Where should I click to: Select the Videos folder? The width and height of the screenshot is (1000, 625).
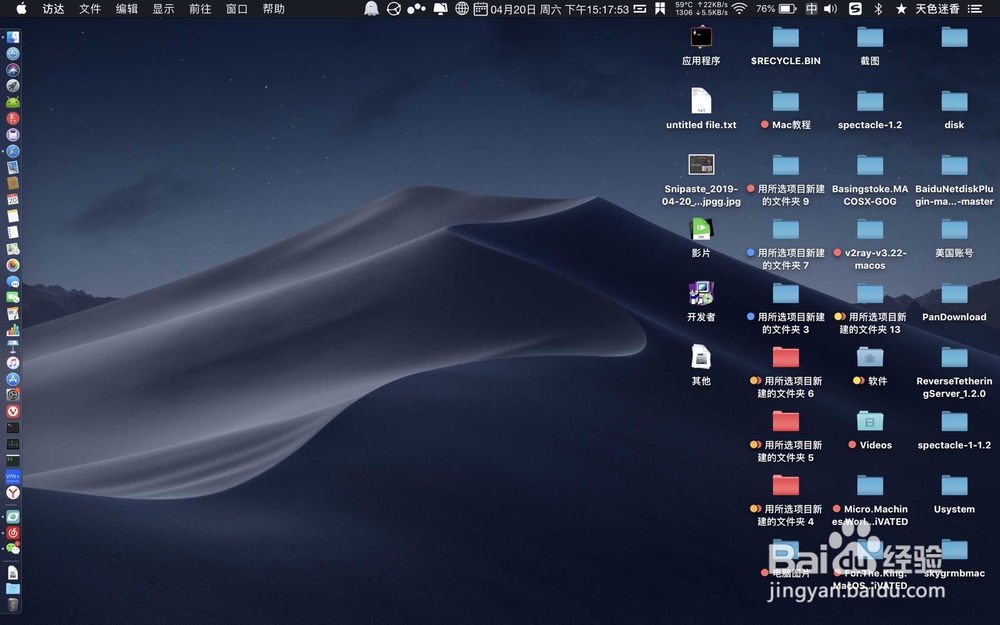(870, 430)
